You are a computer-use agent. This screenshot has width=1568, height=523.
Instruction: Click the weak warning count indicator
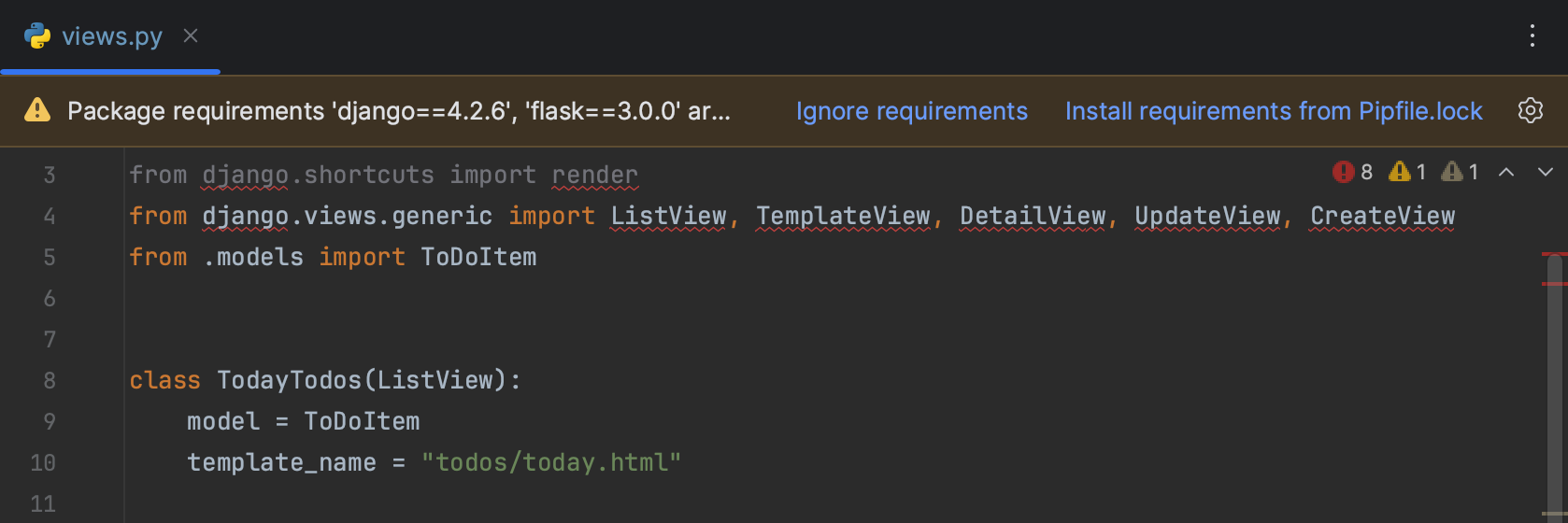[1460, 172]
